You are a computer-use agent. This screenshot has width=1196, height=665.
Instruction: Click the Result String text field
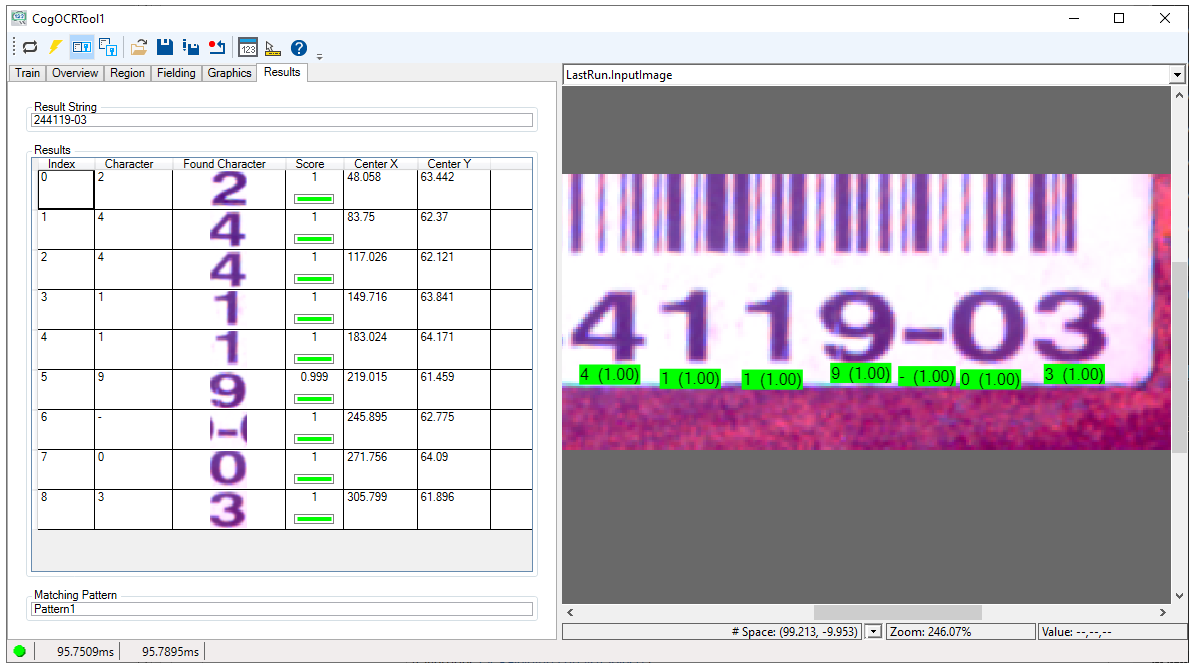click(x=282, y=120)
